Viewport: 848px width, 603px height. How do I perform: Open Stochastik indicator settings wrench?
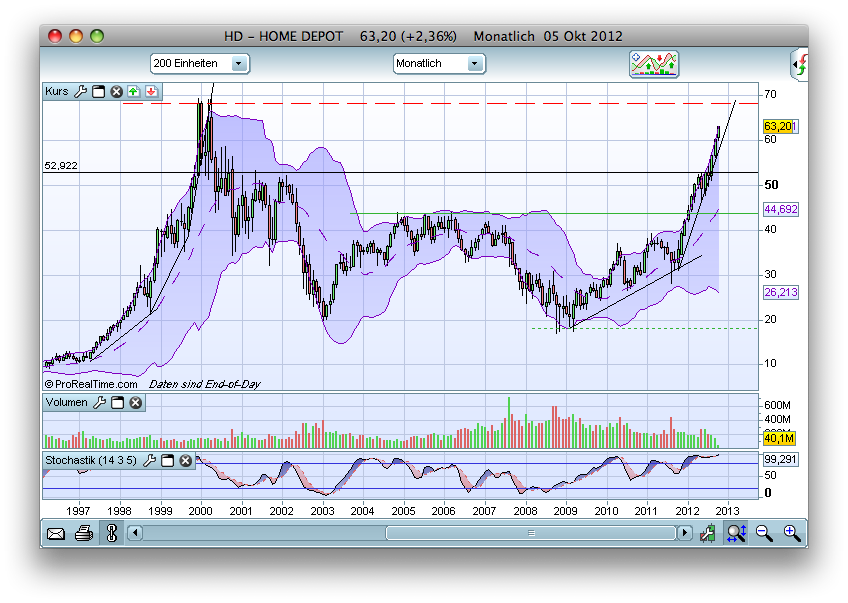click(149, 461)
